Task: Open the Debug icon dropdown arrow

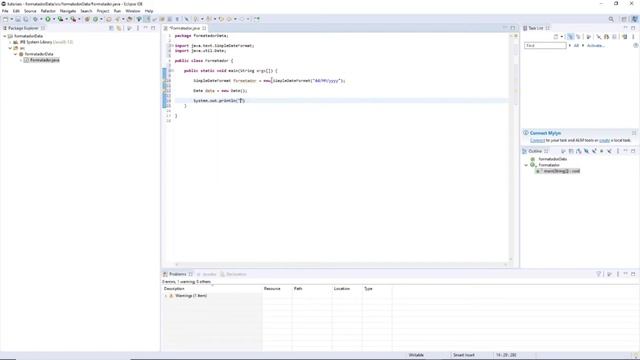Action: 41,19
